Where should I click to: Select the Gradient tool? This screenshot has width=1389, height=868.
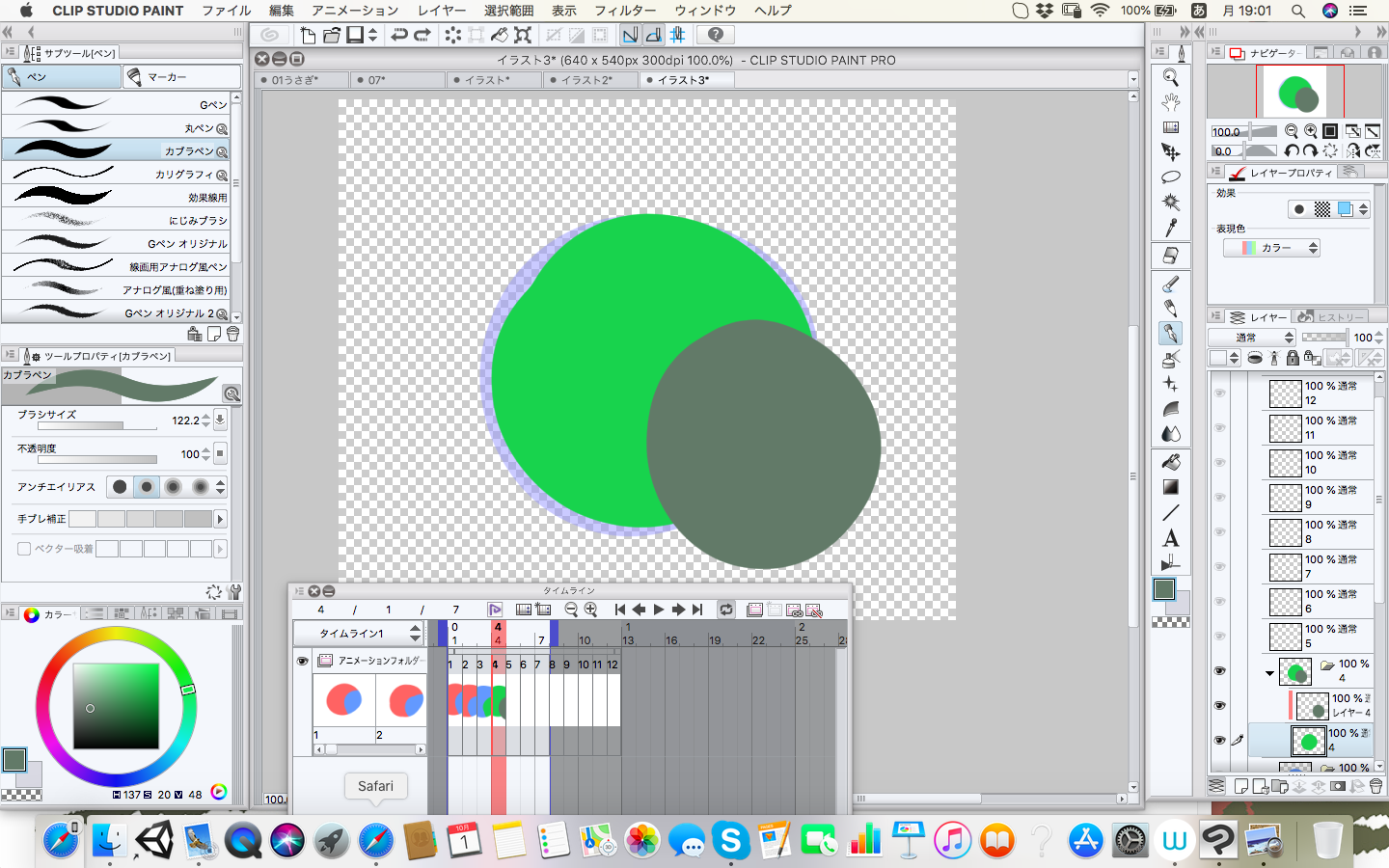coord(1170,487)
